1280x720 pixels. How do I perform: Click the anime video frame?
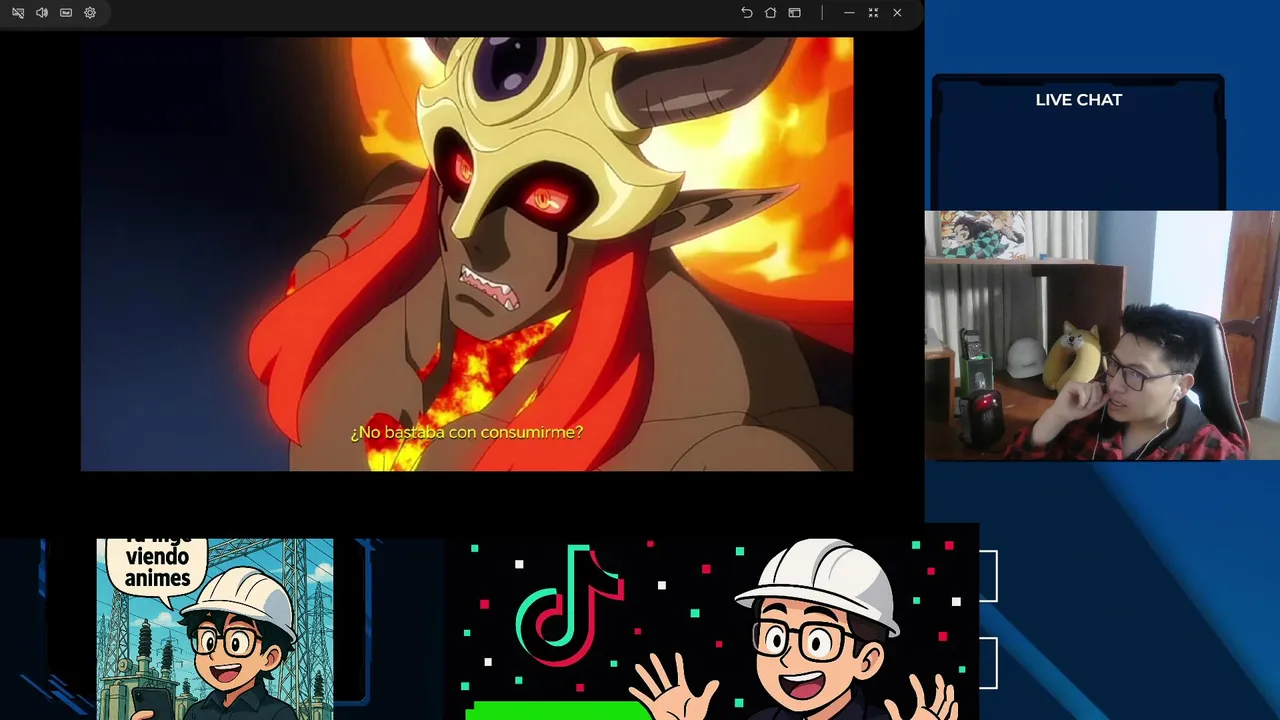pyautogui.click(x=467, y=254)
